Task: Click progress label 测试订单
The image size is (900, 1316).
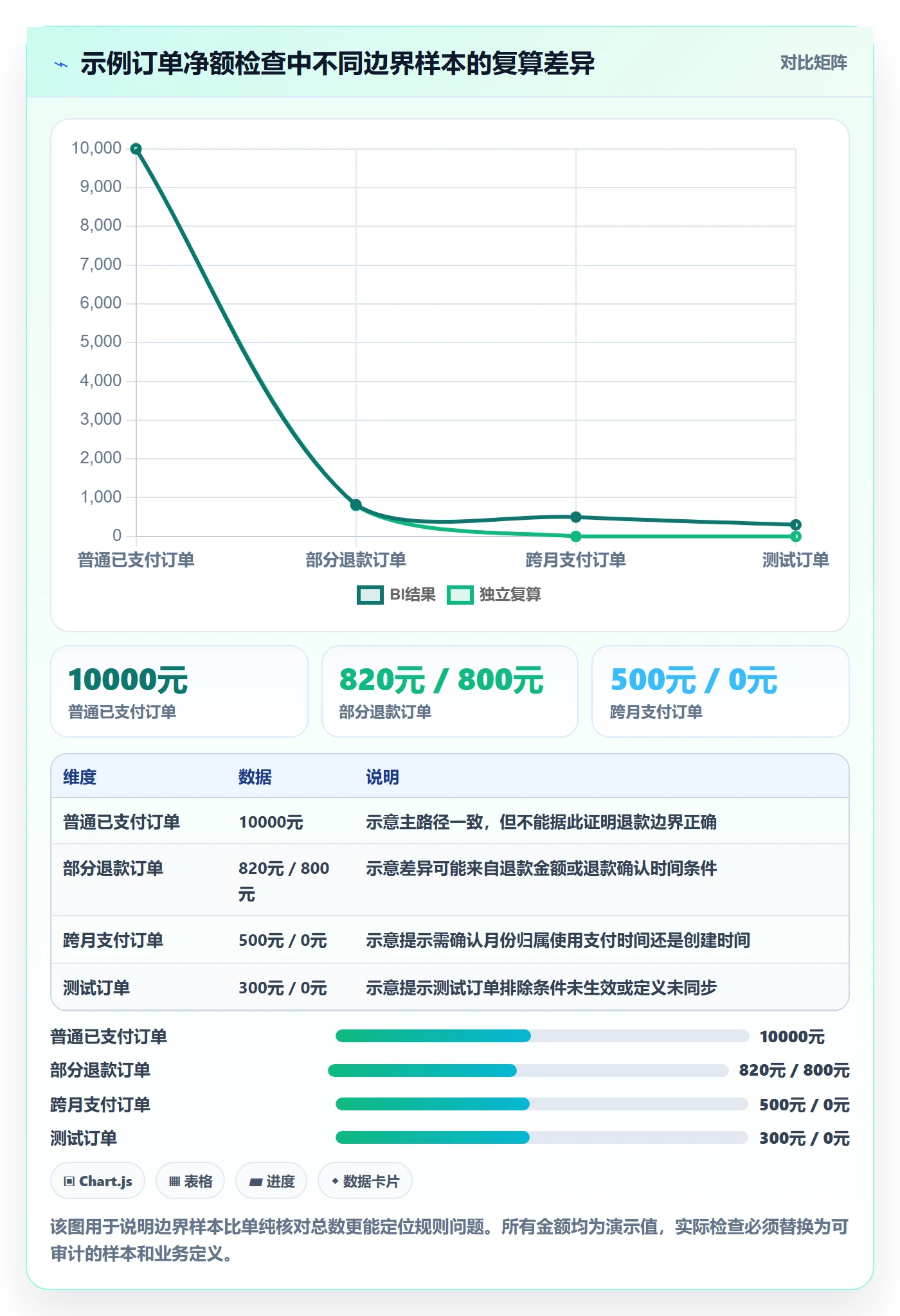Action: point(84,1138)
